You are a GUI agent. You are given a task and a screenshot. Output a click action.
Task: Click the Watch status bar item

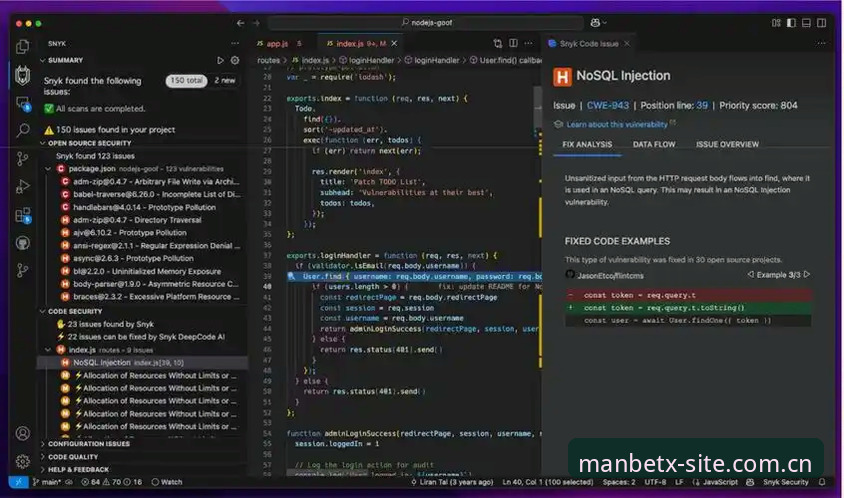[x=167, y=482]
